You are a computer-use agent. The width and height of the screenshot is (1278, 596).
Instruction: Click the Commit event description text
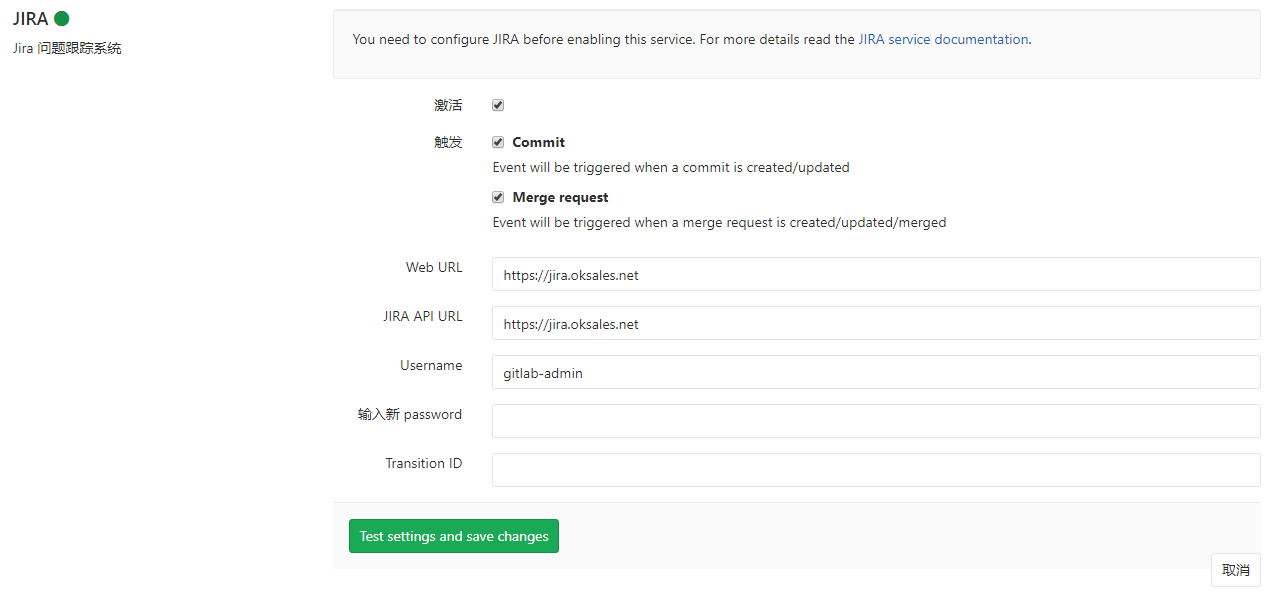click(x=670, y=167)
